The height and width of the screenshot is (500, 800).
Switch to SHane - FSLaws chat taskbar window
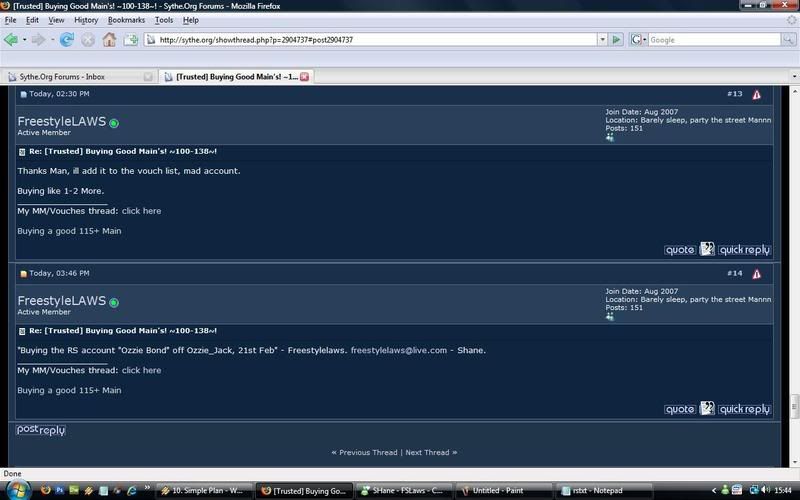pos(404,490)
